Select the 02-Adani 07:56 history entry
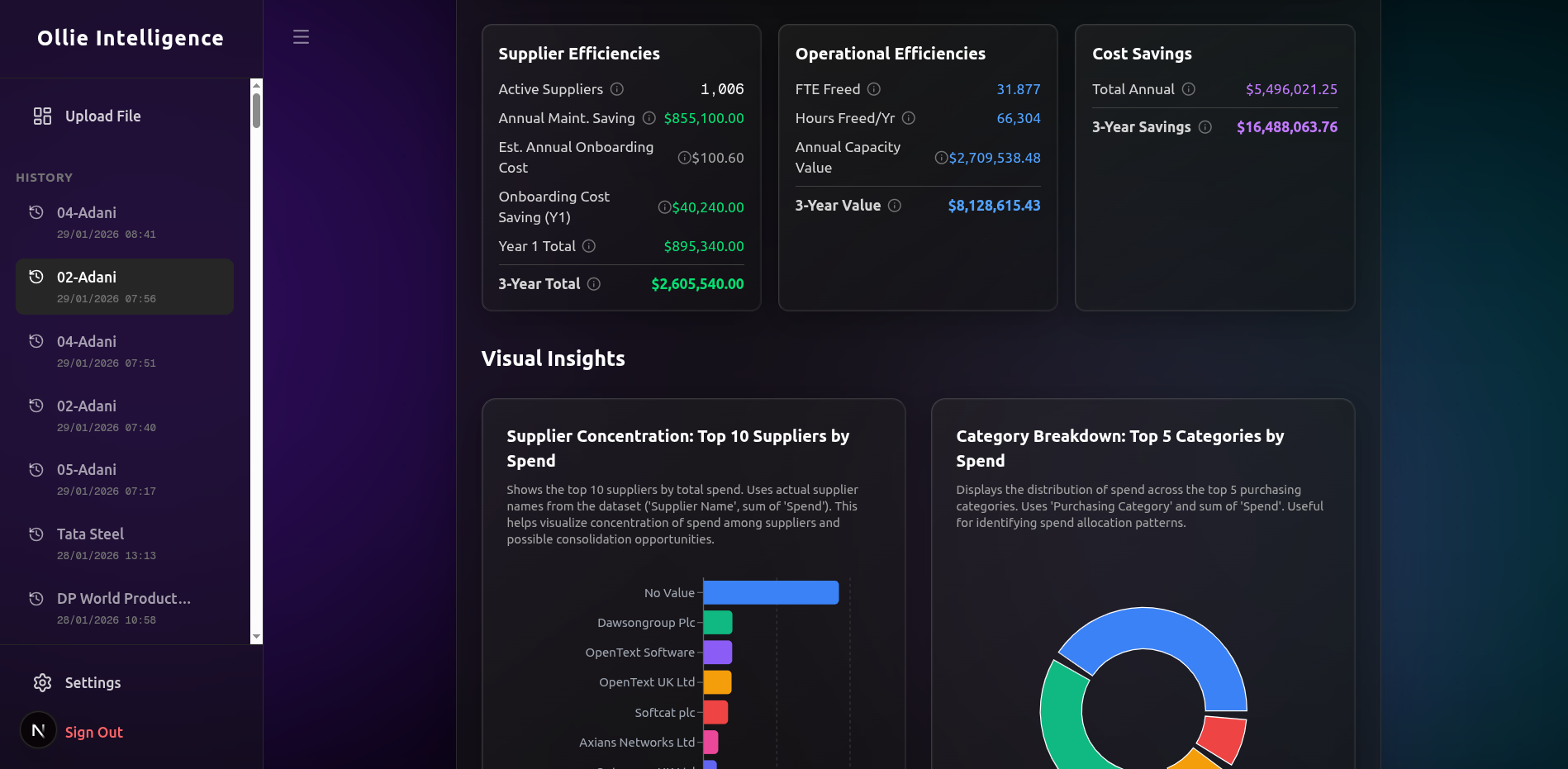 tap(124, 287)
